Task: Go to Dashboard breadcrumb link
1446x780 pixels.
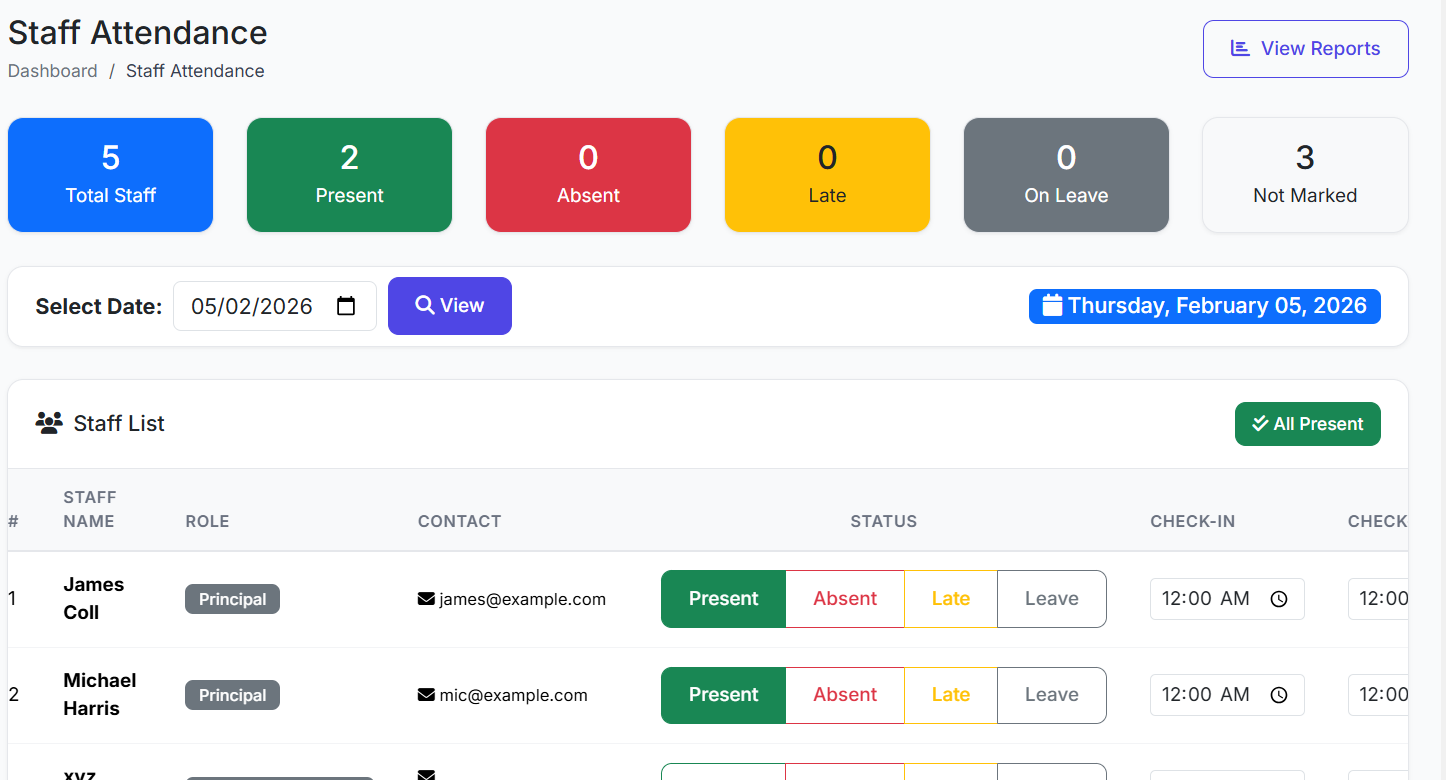Action: [53, 71]
